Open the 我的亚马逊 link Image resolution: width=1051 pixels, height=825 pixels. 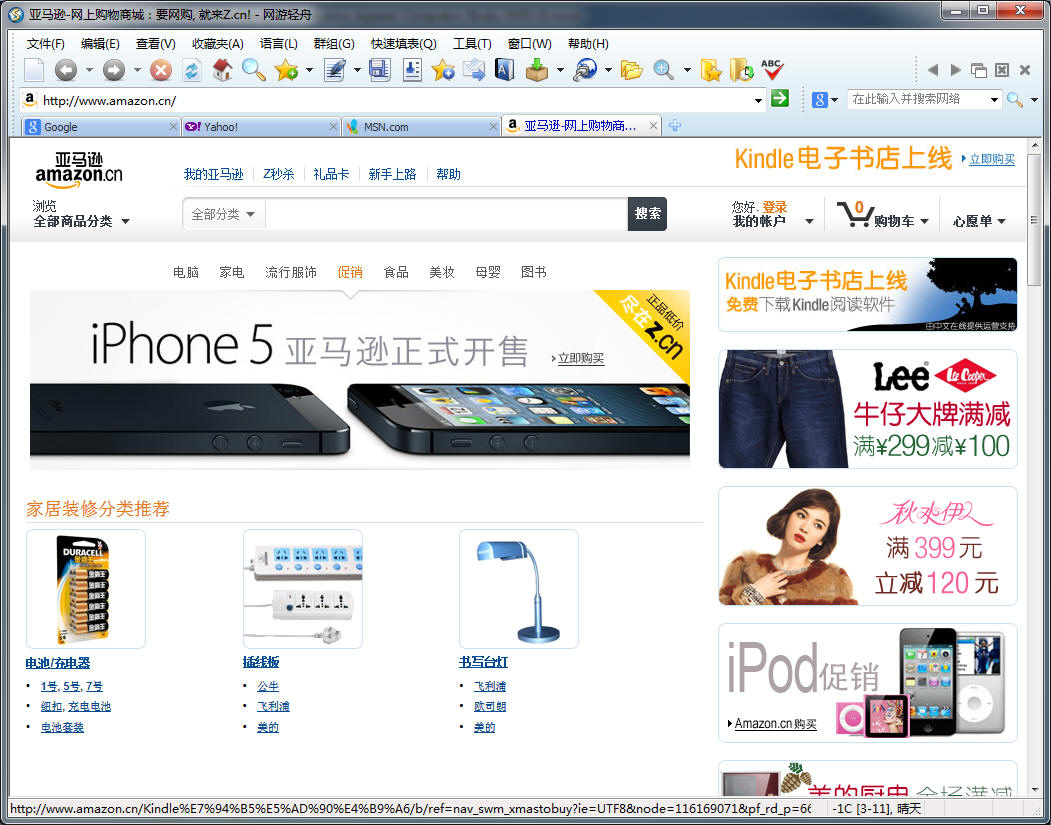pos(213,174)
